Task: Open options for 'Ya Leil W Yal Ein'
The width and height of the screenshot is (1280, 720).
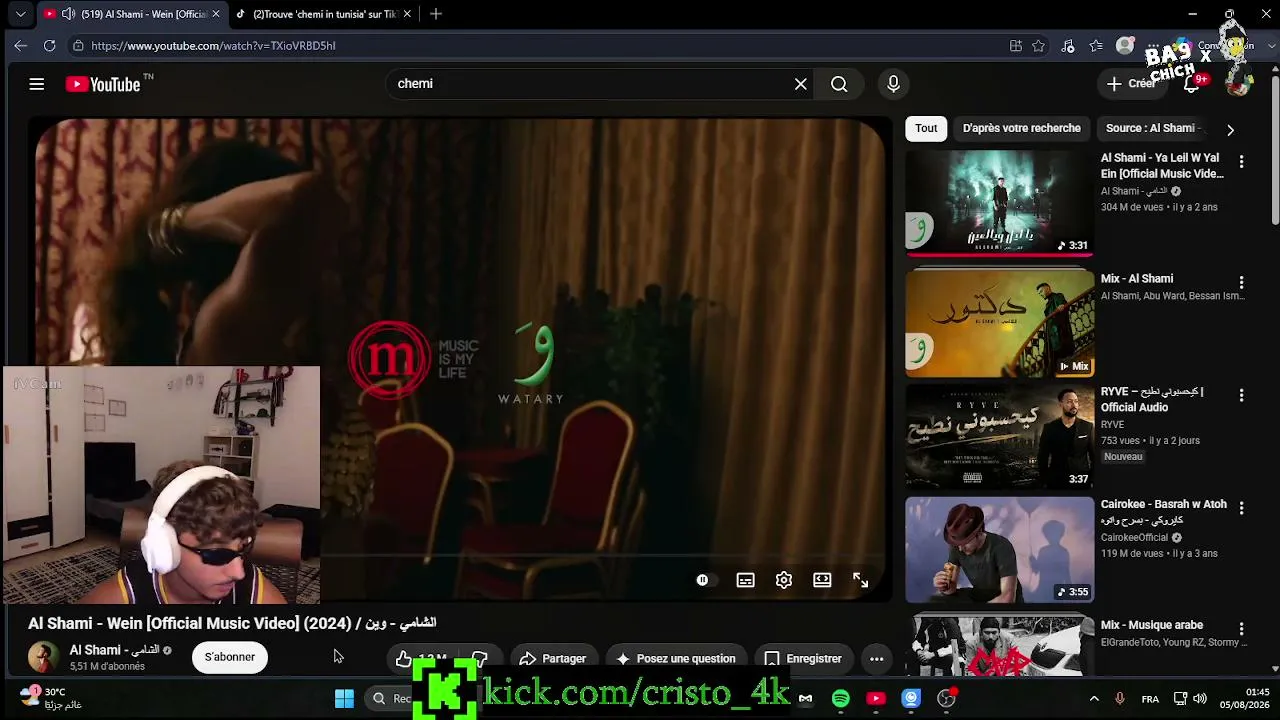Action: 1241,162
